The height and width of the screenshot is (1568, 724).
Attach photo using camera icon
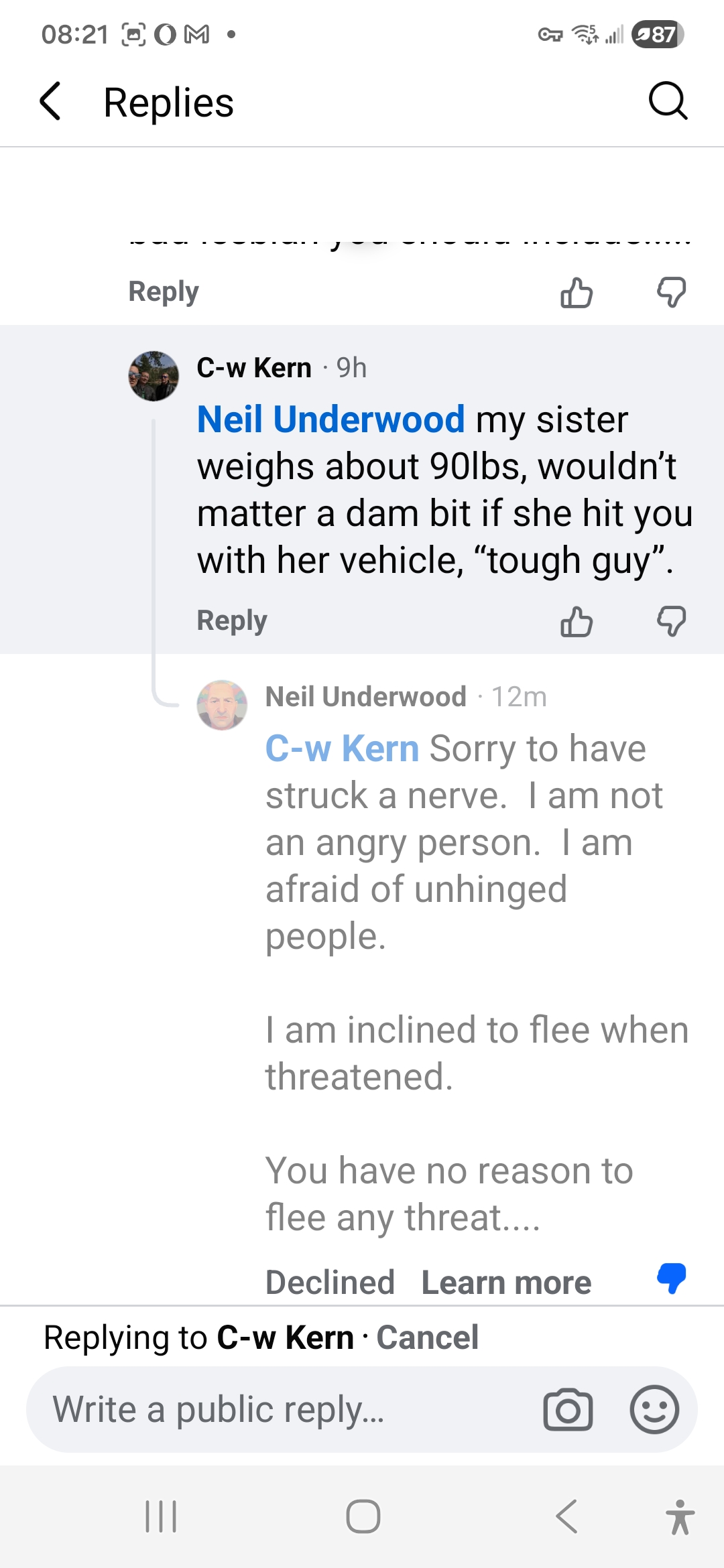pos(568,1410)
